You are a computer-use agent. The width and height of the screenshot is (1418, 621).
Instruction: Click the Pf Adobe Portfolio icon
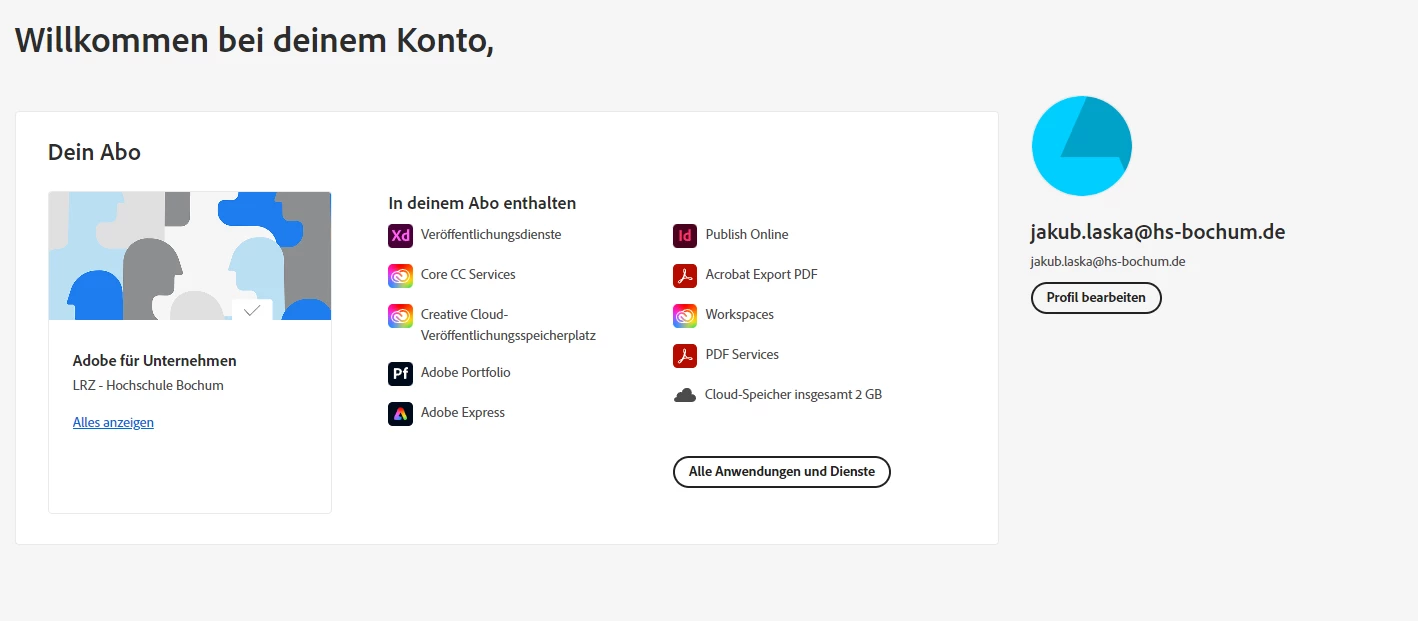400,374
